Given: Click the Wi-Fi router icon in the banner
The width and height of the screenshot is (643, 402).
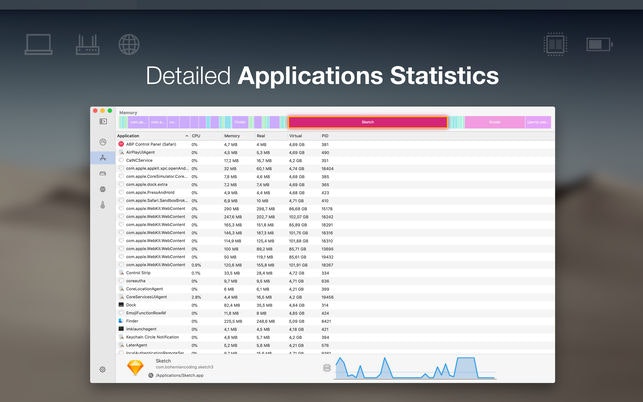Looking at the screenshot, I should (x=87, y=45).
